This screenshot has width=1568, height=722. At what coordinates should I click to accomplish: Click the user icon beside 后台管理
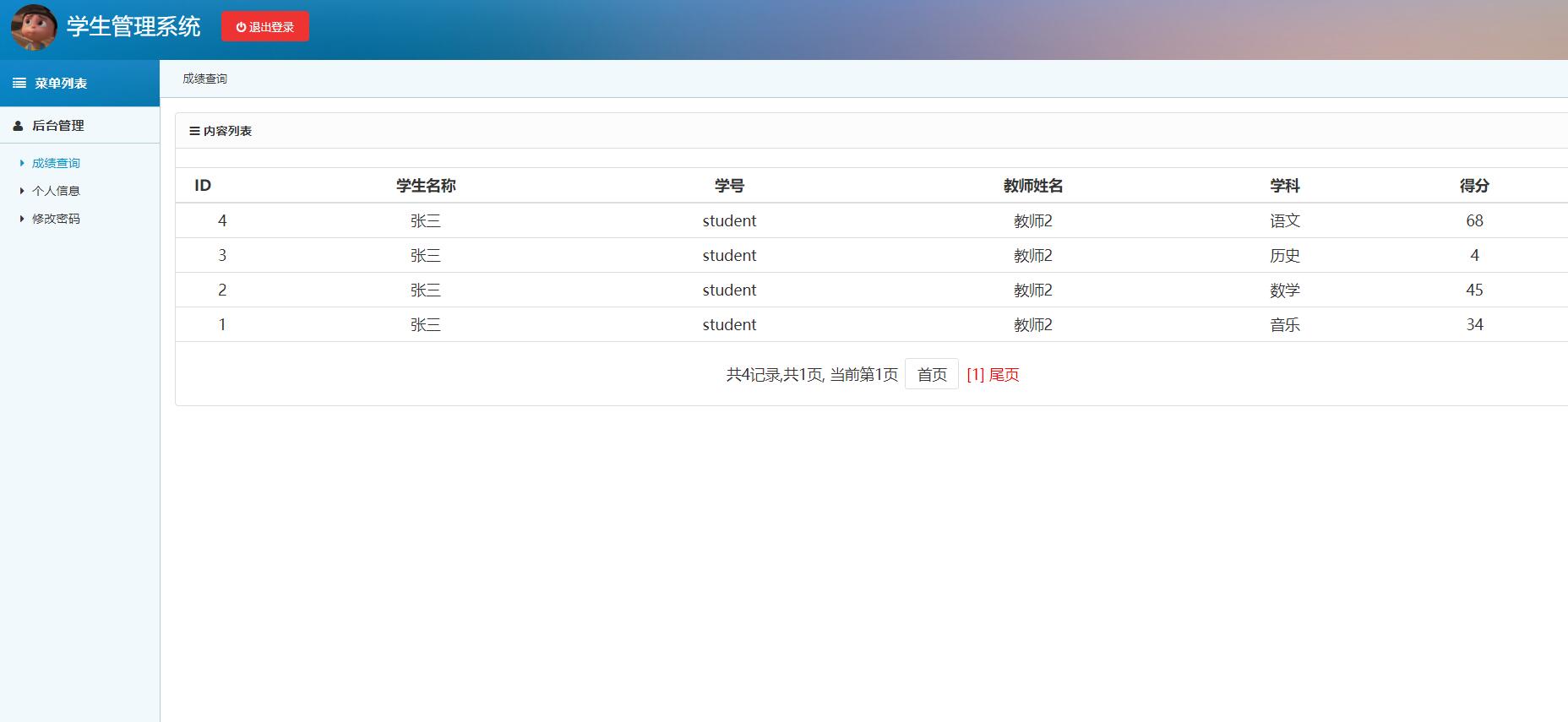click(x=18, y=126)
